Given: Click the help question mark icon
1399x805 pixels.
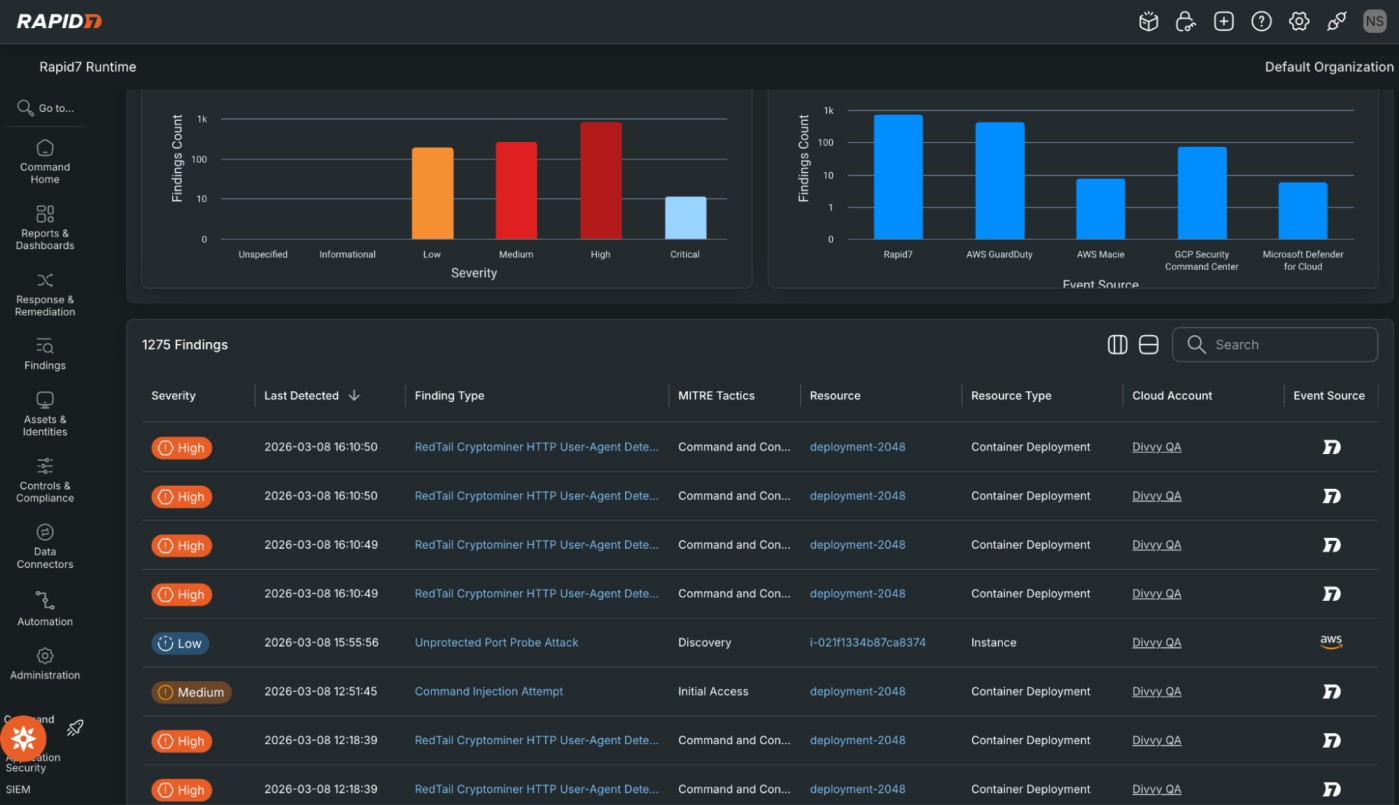Looking at the screenshot, I should 1261,20.
